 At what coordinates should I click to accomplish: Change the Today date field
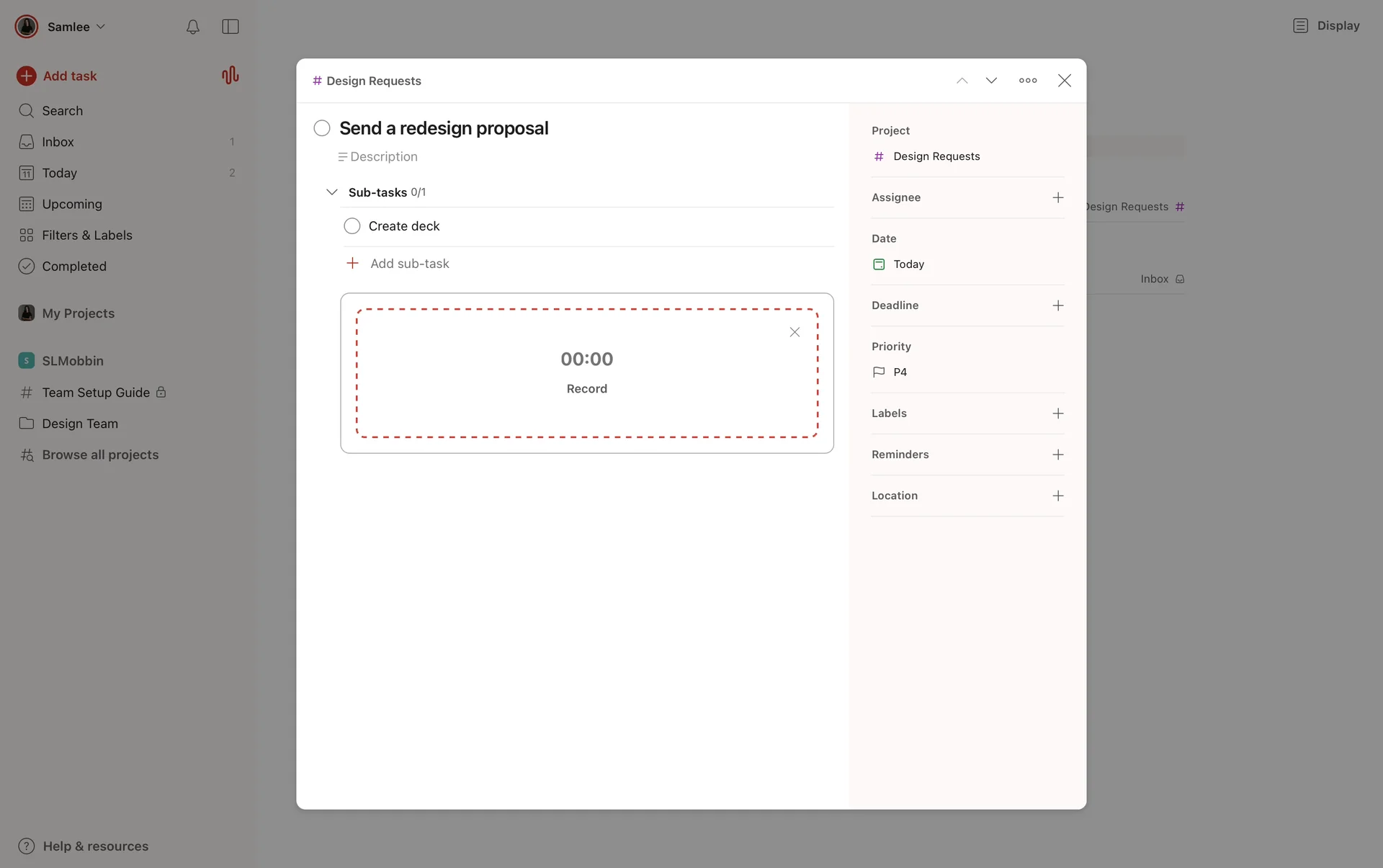coord(908,264)
